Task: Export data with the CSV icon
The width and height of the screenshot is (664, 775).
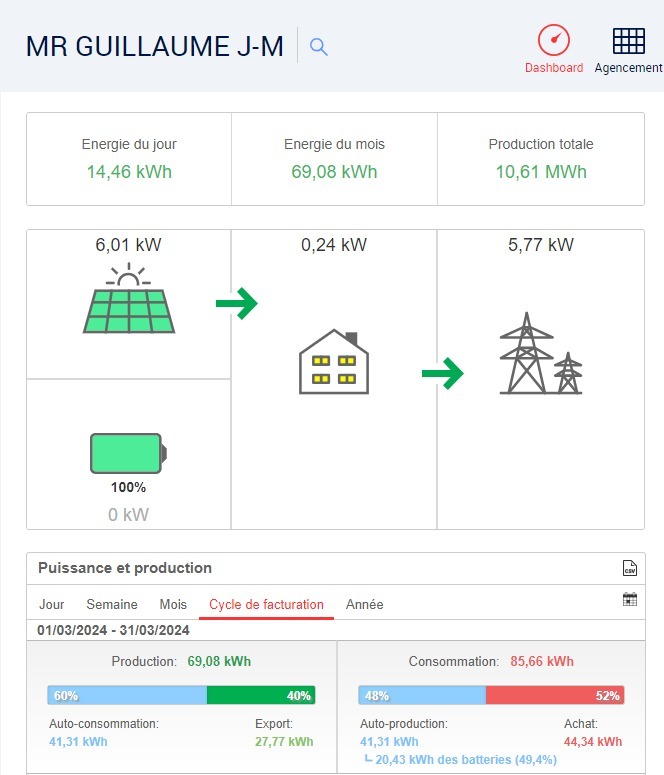Action: (x=629, y=568)
